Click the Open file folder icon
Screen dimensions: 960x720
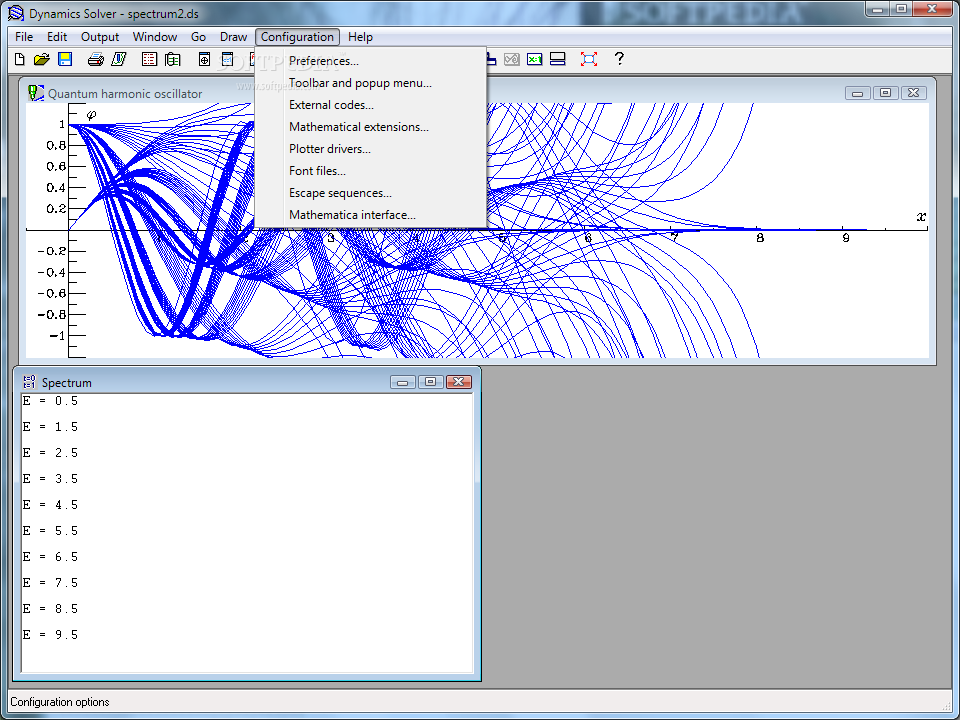[x=42, y=59]
